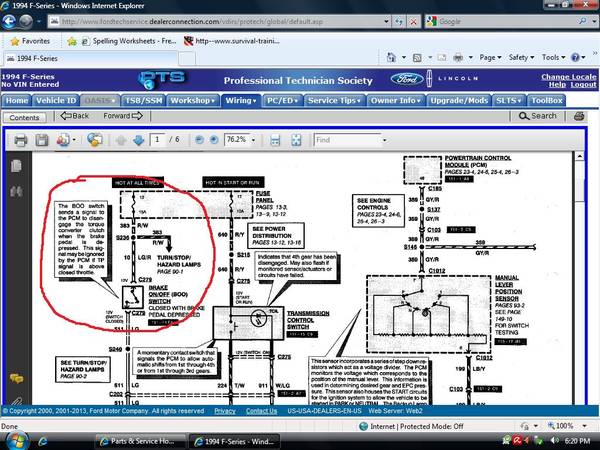
Task: Stop loading with the red X icon
Action: click(x=413, y=22)
